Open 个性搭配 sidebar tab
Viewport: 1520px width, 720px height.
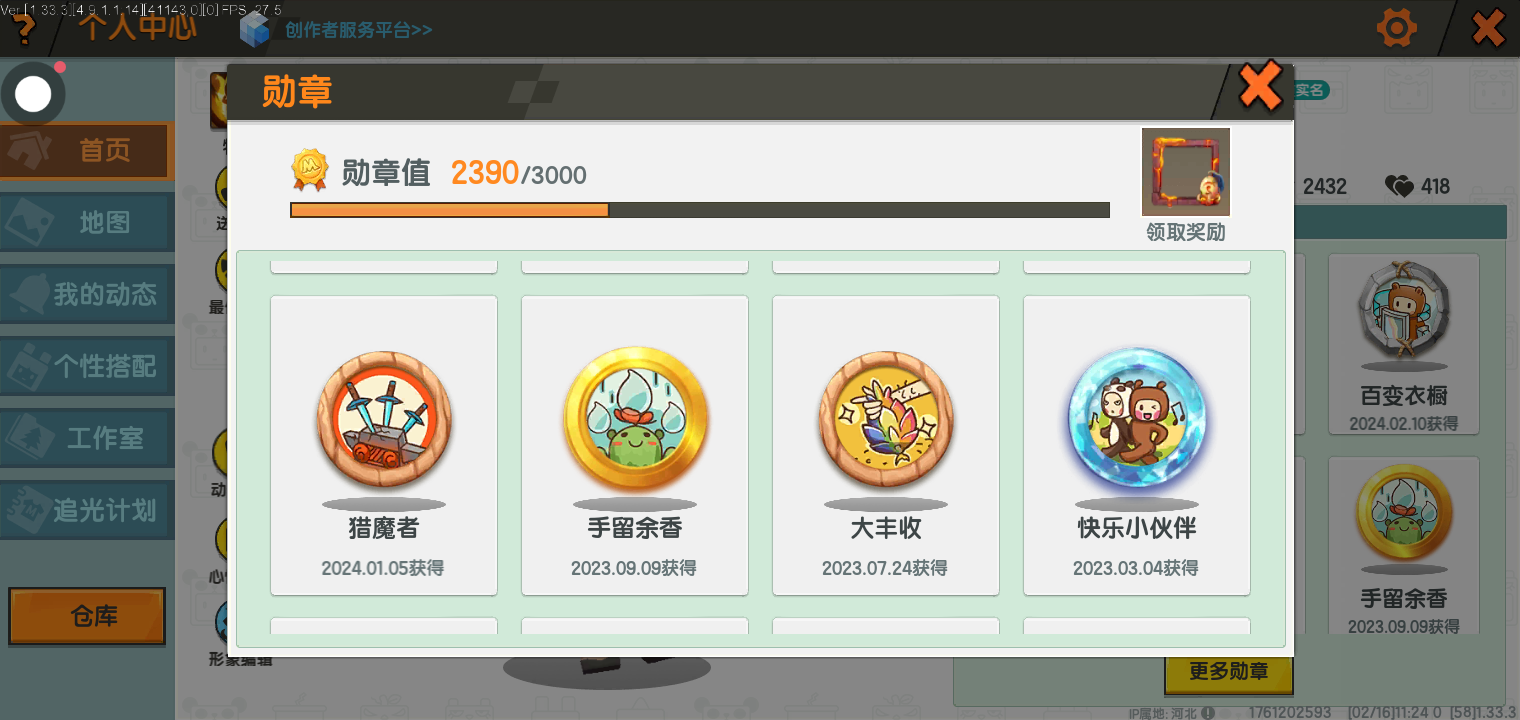[87, 366]
